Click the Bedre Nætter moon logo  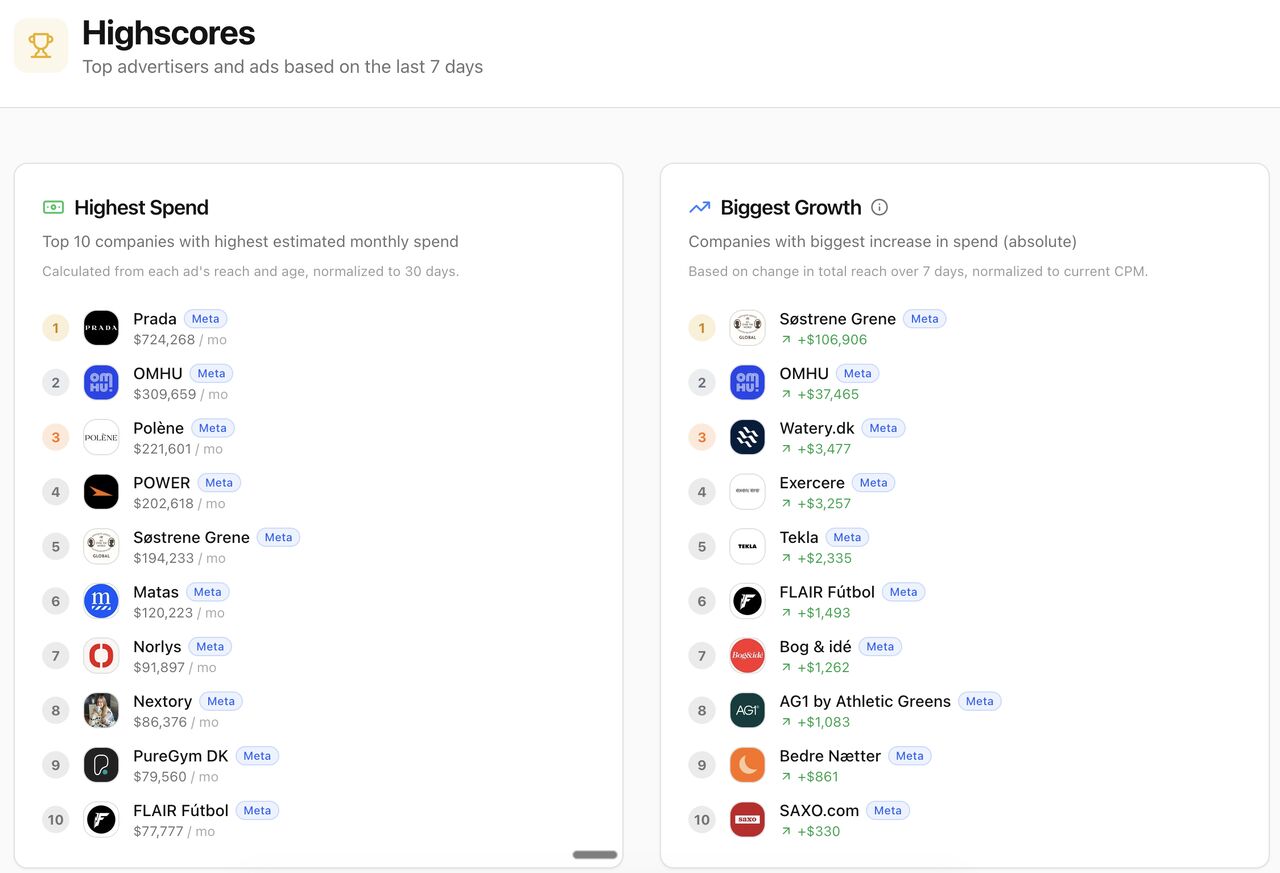point(747,765)
